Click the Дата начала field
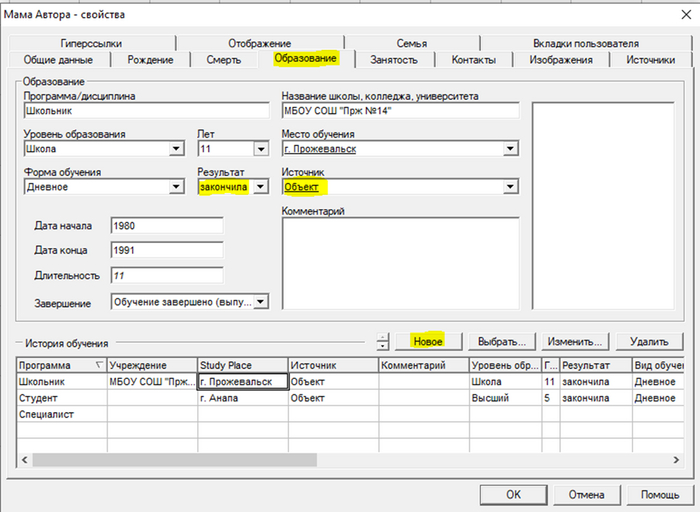The height and width of the screenshot is (512, 700). [x=167, y=225]
